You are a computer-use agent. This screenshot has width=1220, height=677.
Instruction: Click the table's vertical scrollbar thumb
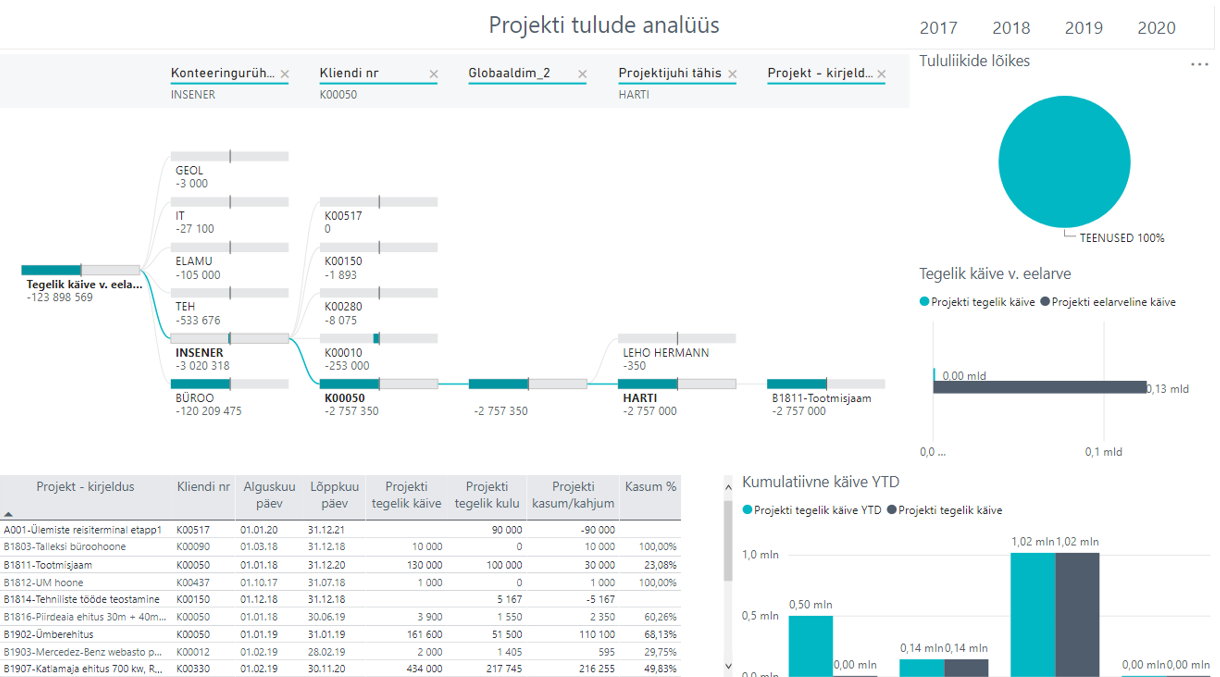(x=727, y=539)
